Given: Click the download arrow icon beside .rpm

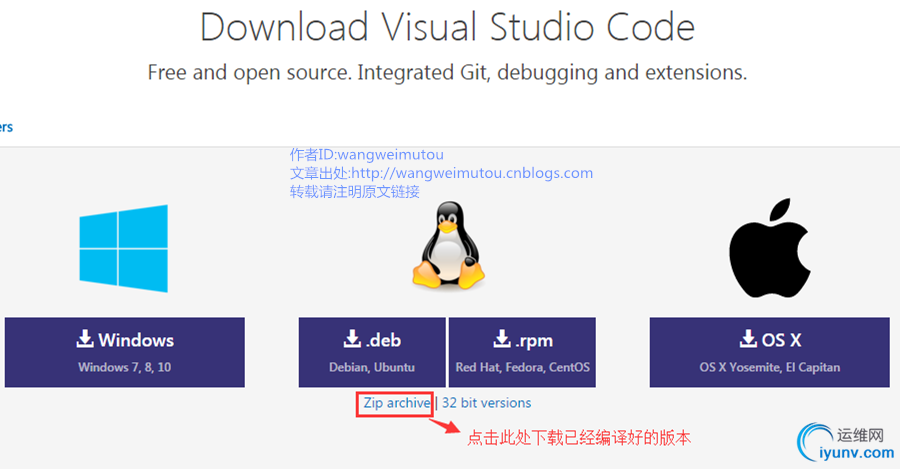Looking at the screenshot, I should tap(502, 339).
